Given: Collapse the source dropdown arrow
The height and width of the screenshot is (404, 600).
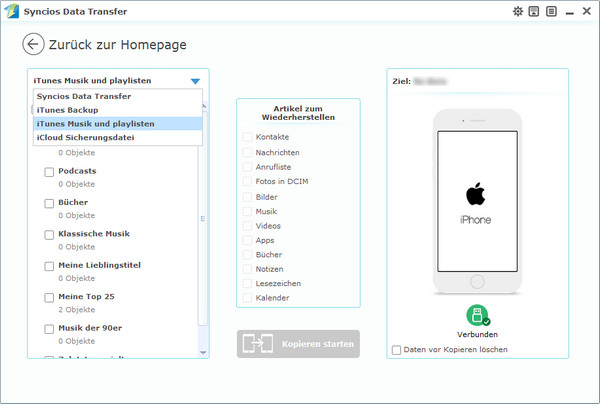Looking at the screenshot, I should [195, 81].
